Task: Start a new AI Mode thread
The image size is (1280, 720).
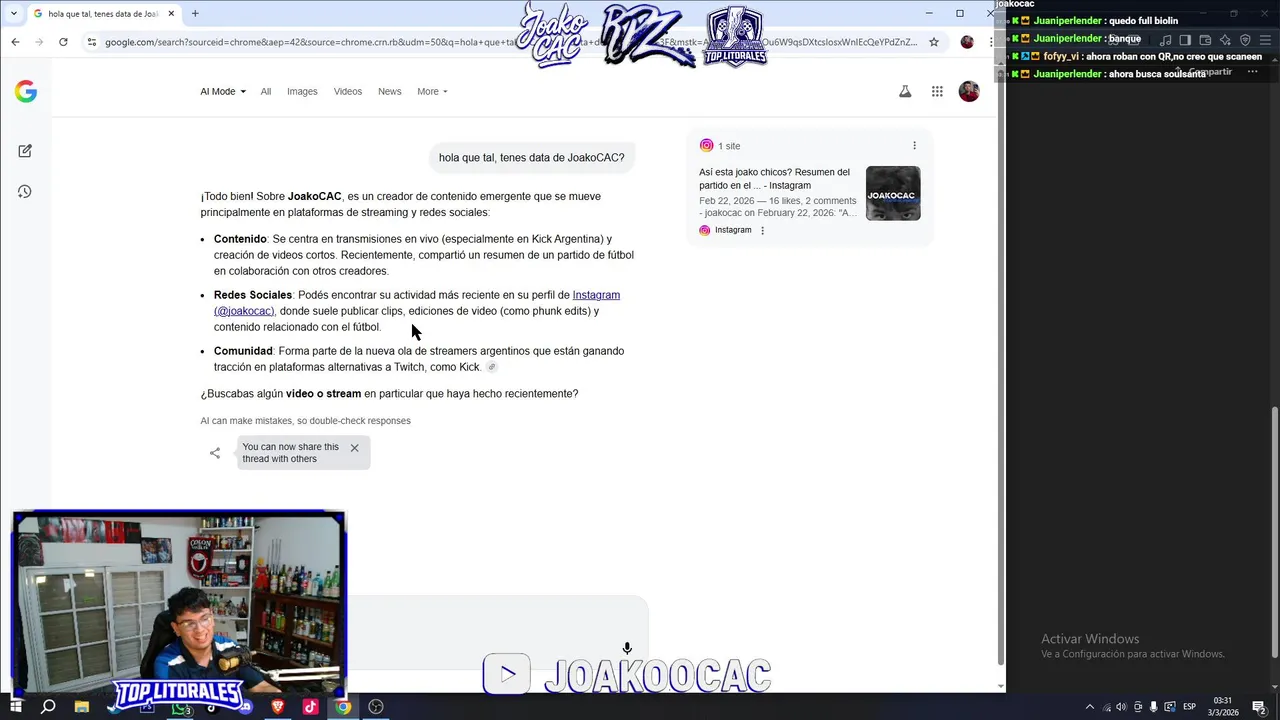Action: 25,151
